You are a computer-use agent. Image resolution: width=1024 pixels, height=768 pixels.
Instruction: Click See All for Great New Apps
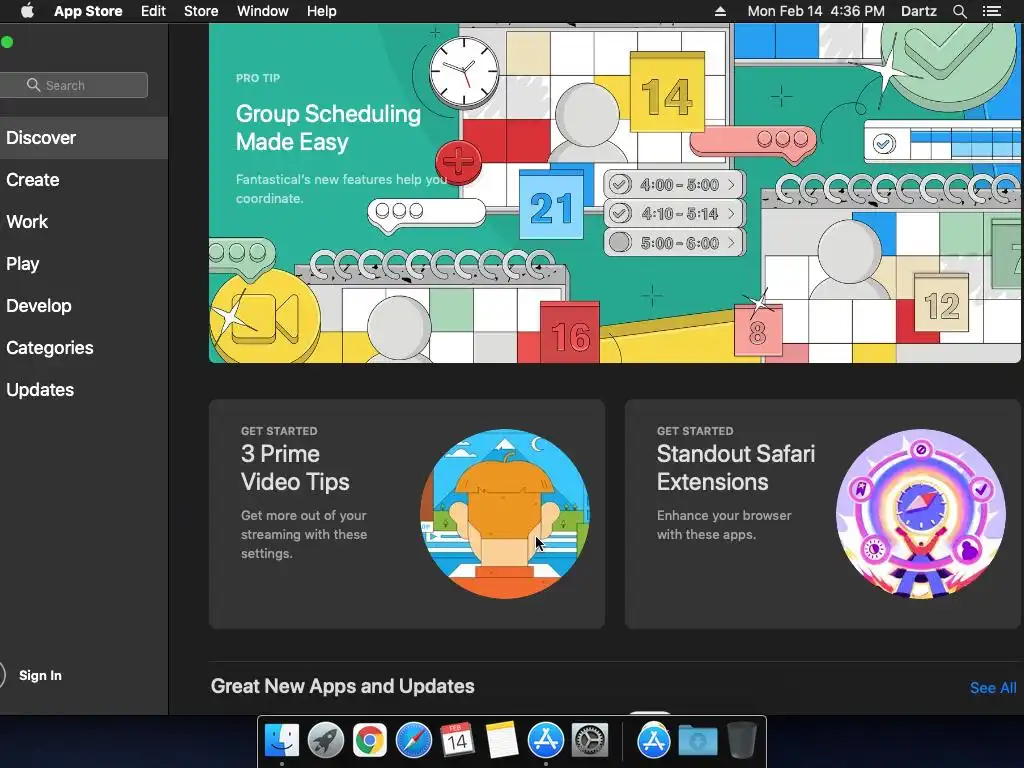tap(993, 688)
